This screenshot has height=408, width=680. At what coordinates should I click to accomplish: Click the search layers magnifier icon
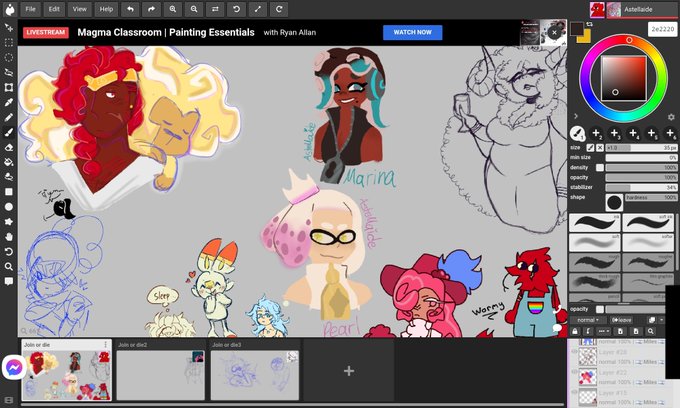651,331
